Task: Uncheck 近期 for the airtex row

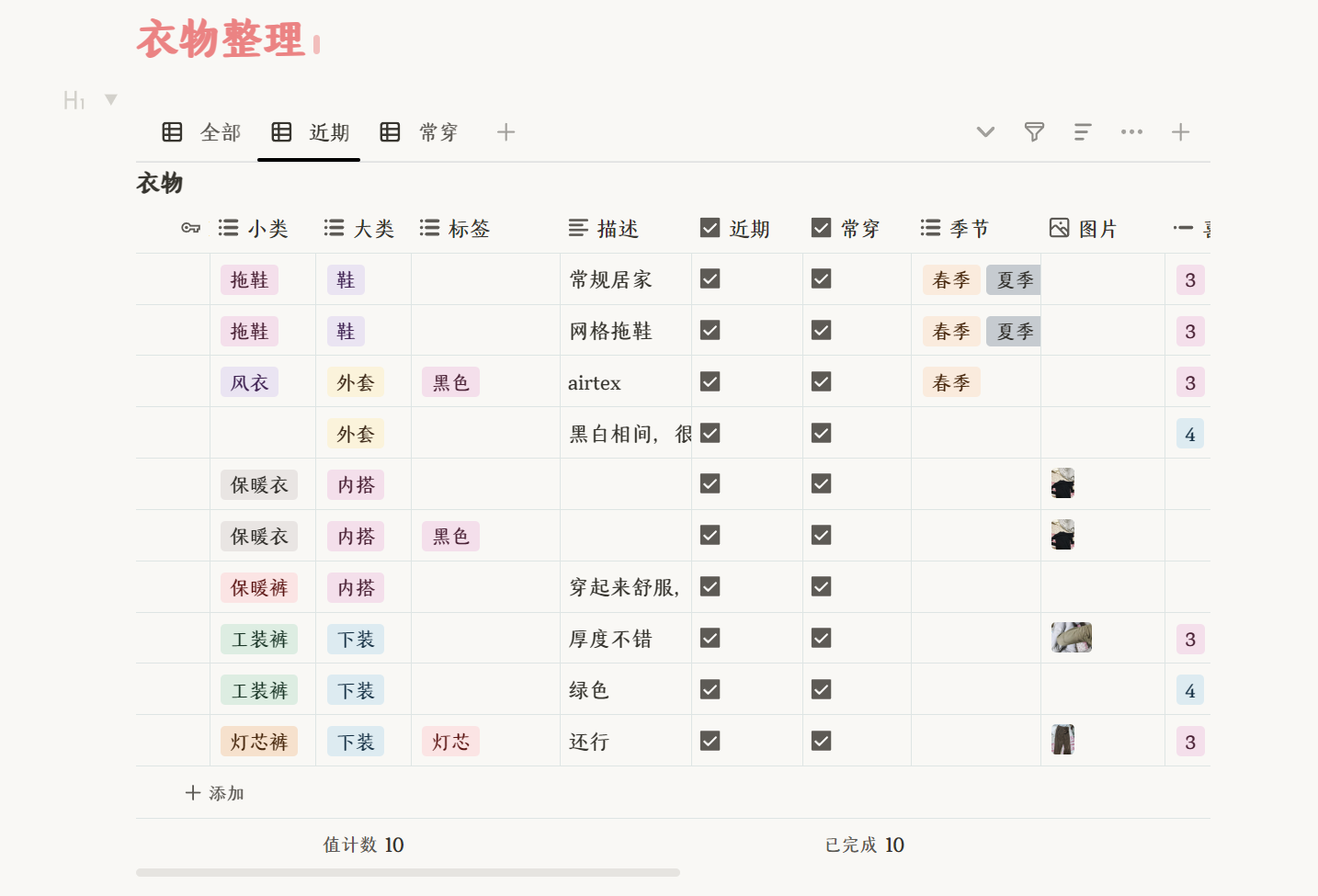Action: pos(710,381)
